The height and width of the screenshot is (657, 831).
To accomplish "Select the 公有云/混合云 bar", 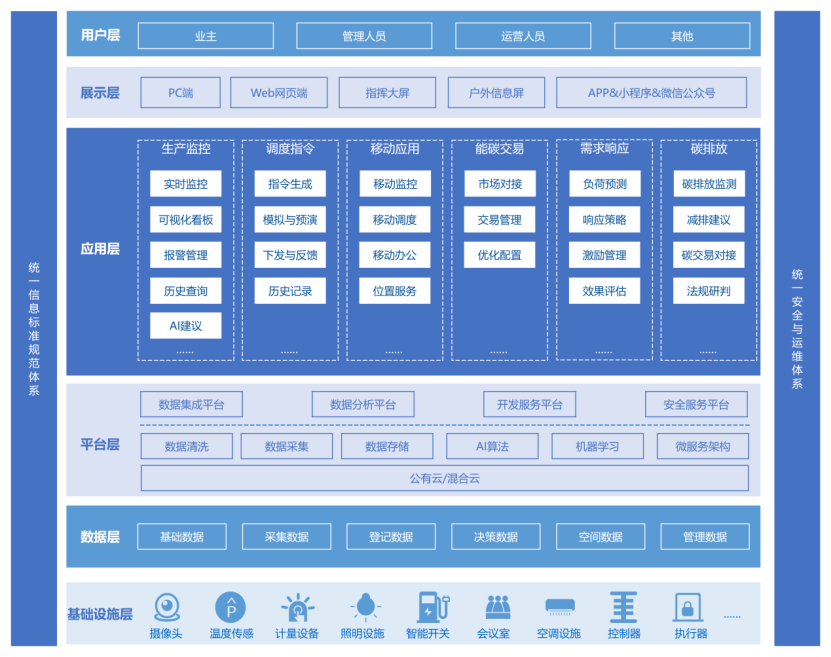I will coord(444,478).
